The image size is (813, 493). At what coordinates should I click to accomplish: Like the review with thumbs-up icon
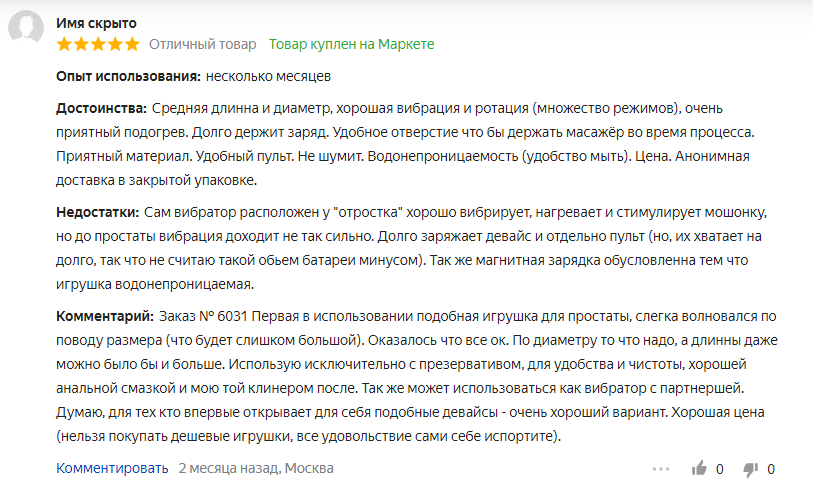coord(699,468)
